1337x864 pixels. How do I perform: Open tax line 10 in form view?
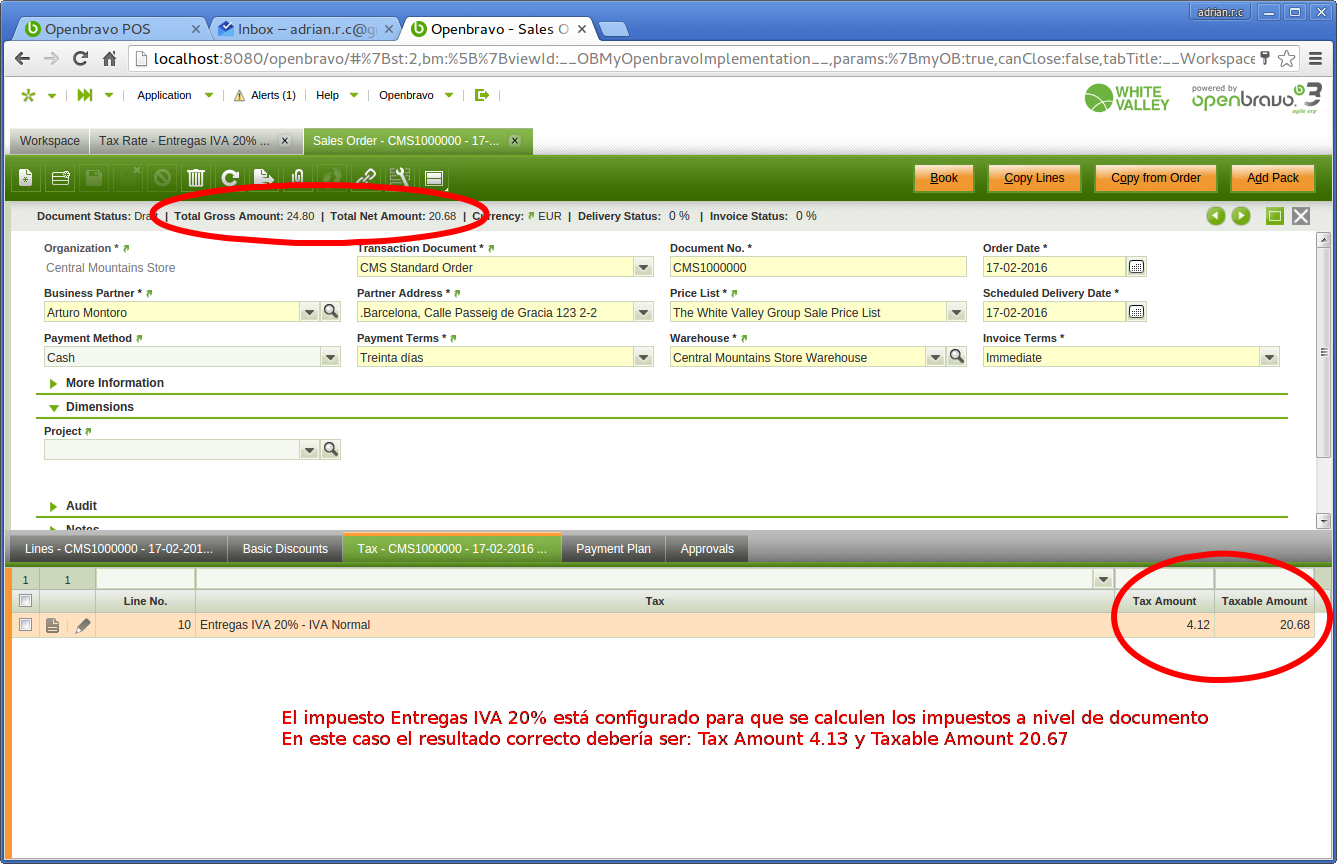coord(53,625)
